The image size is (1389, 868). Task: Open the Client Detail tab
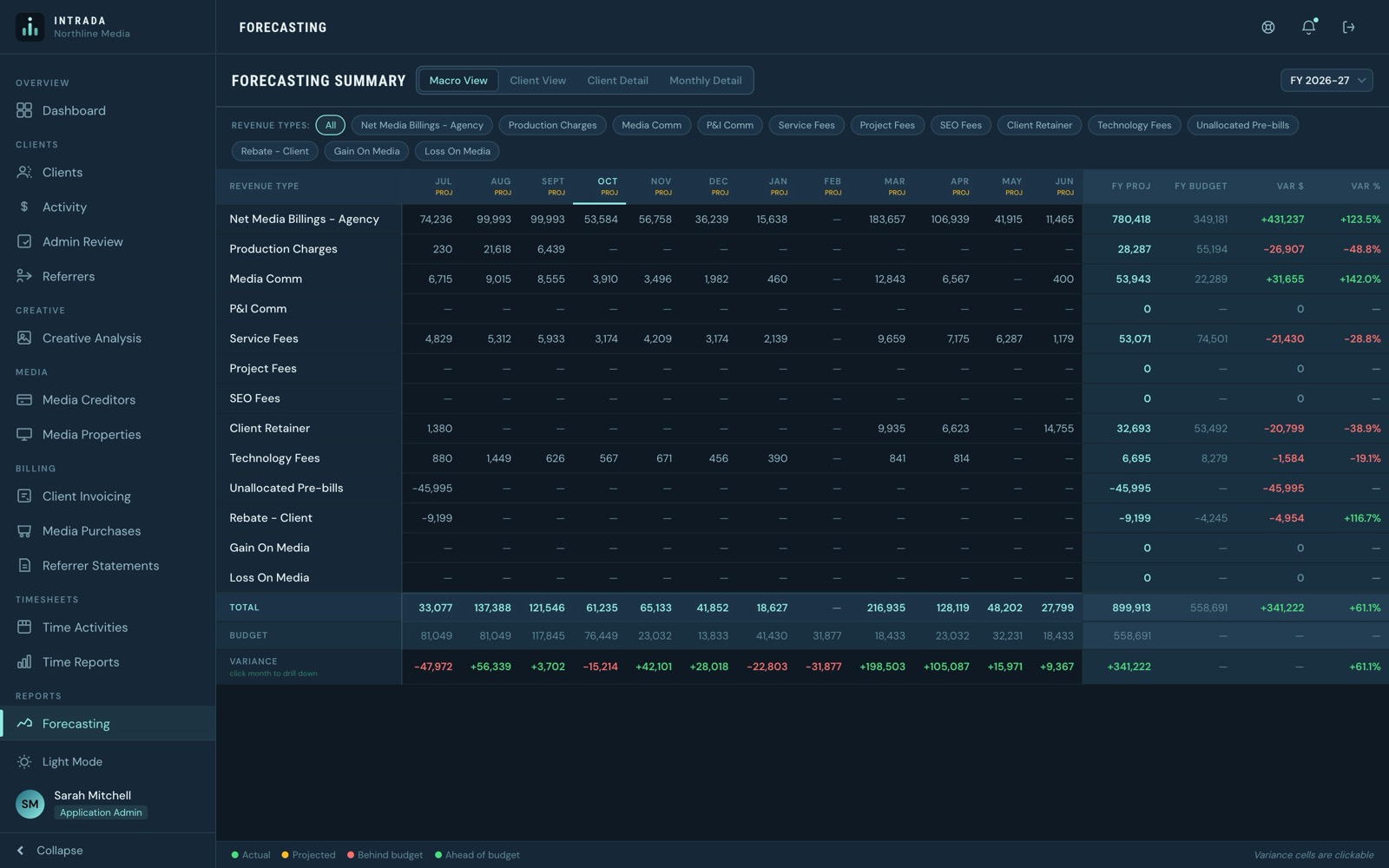pyautogui.click(x=617, y=80)
